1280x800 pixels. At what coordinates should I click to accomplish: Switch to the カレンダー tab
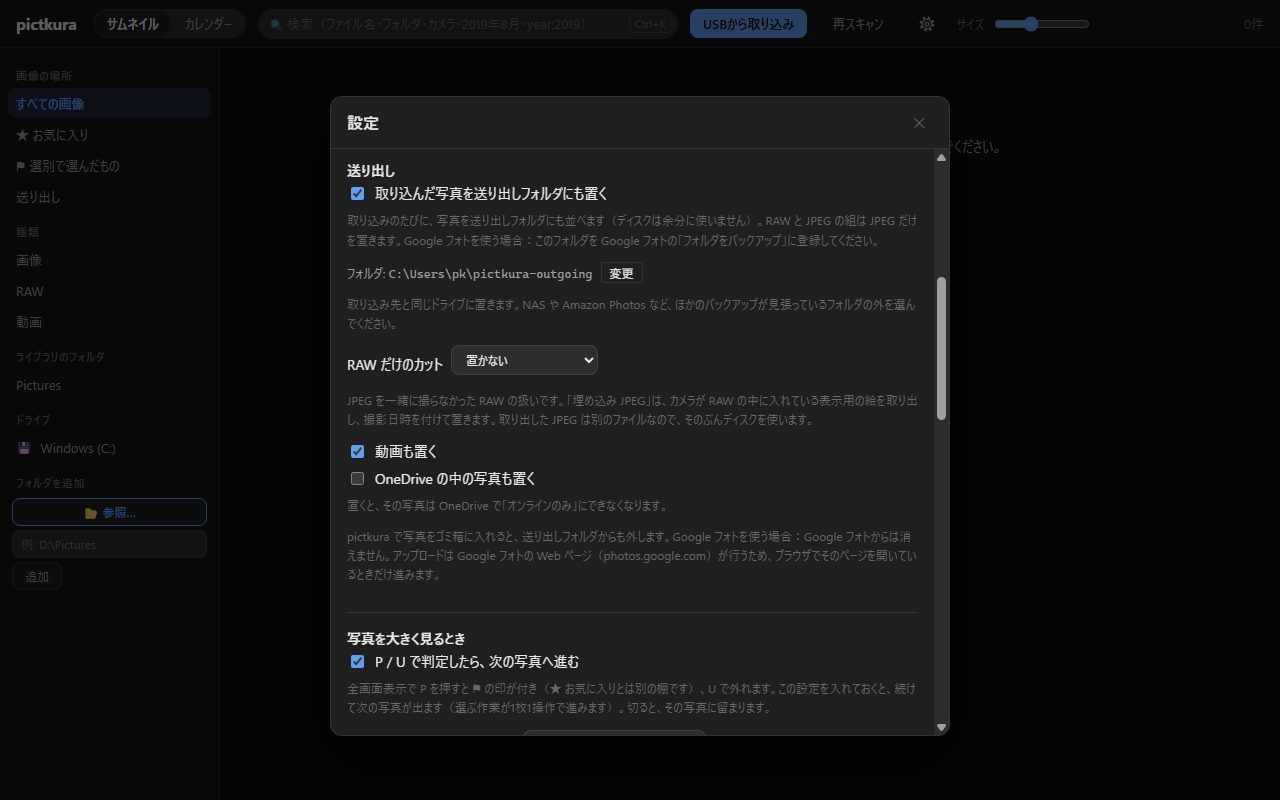[208, 24]
